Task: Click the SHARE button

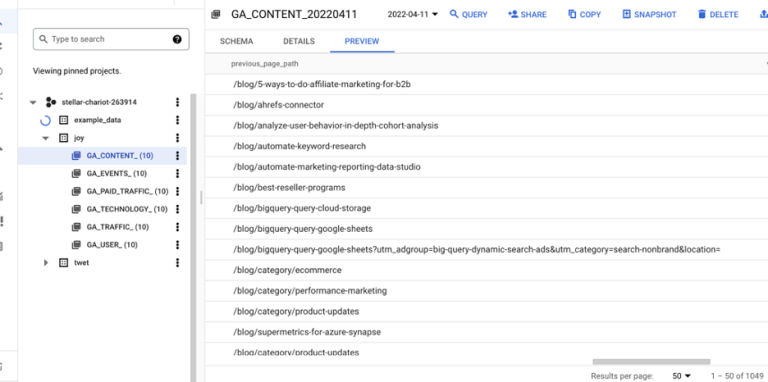Action: point(527,14)
